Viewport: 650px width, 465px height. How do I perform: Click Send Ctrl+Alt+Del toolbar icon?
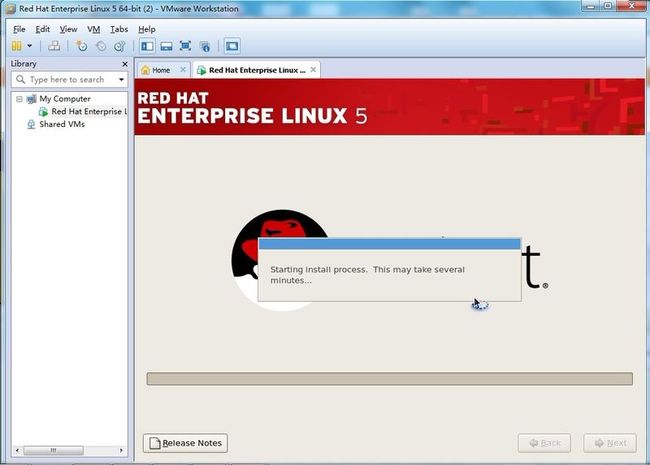(x=54, y=46)
